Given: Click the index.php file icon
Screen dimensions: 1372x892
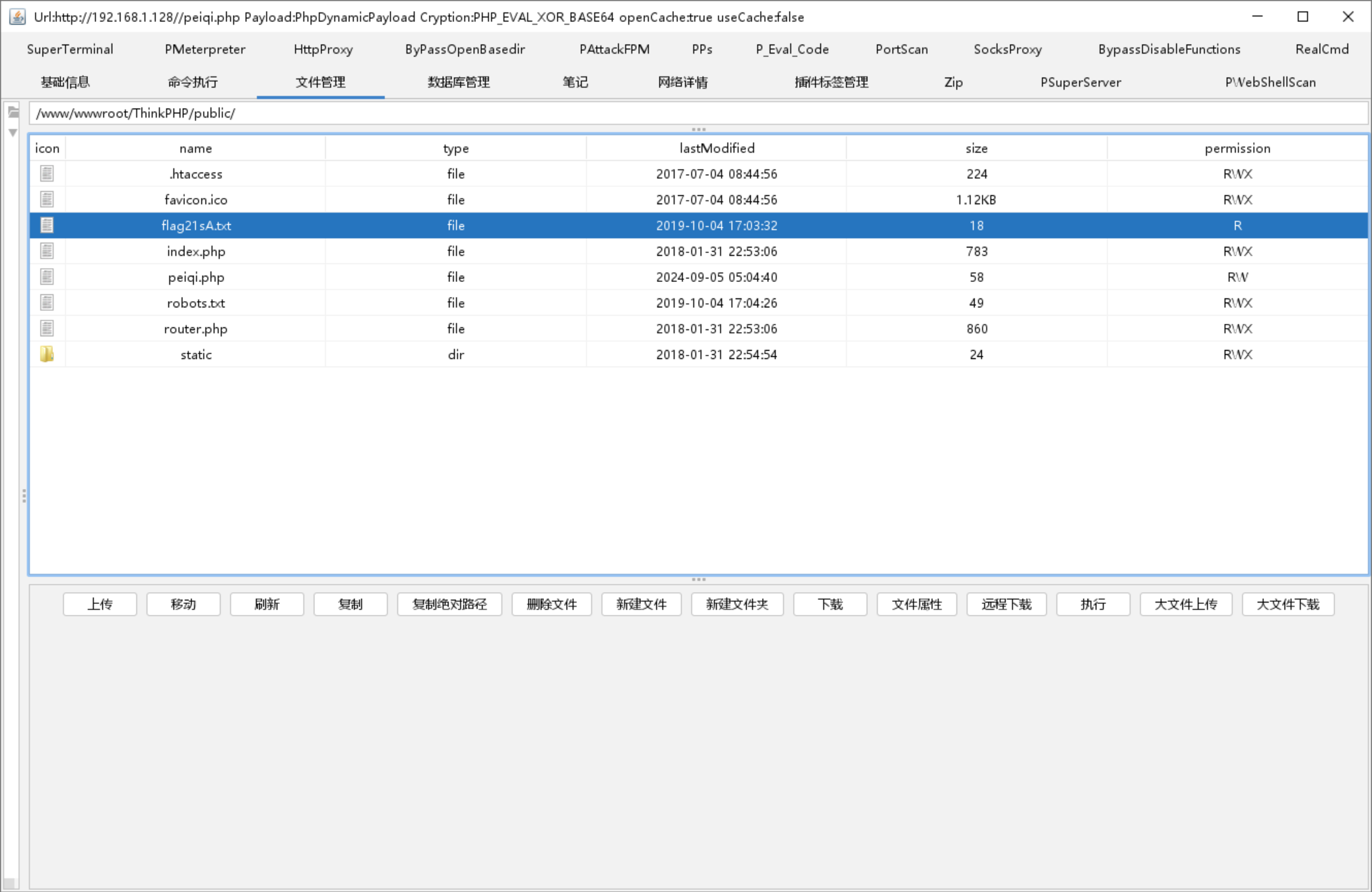Looking at the screenshot, I should 47,251.
